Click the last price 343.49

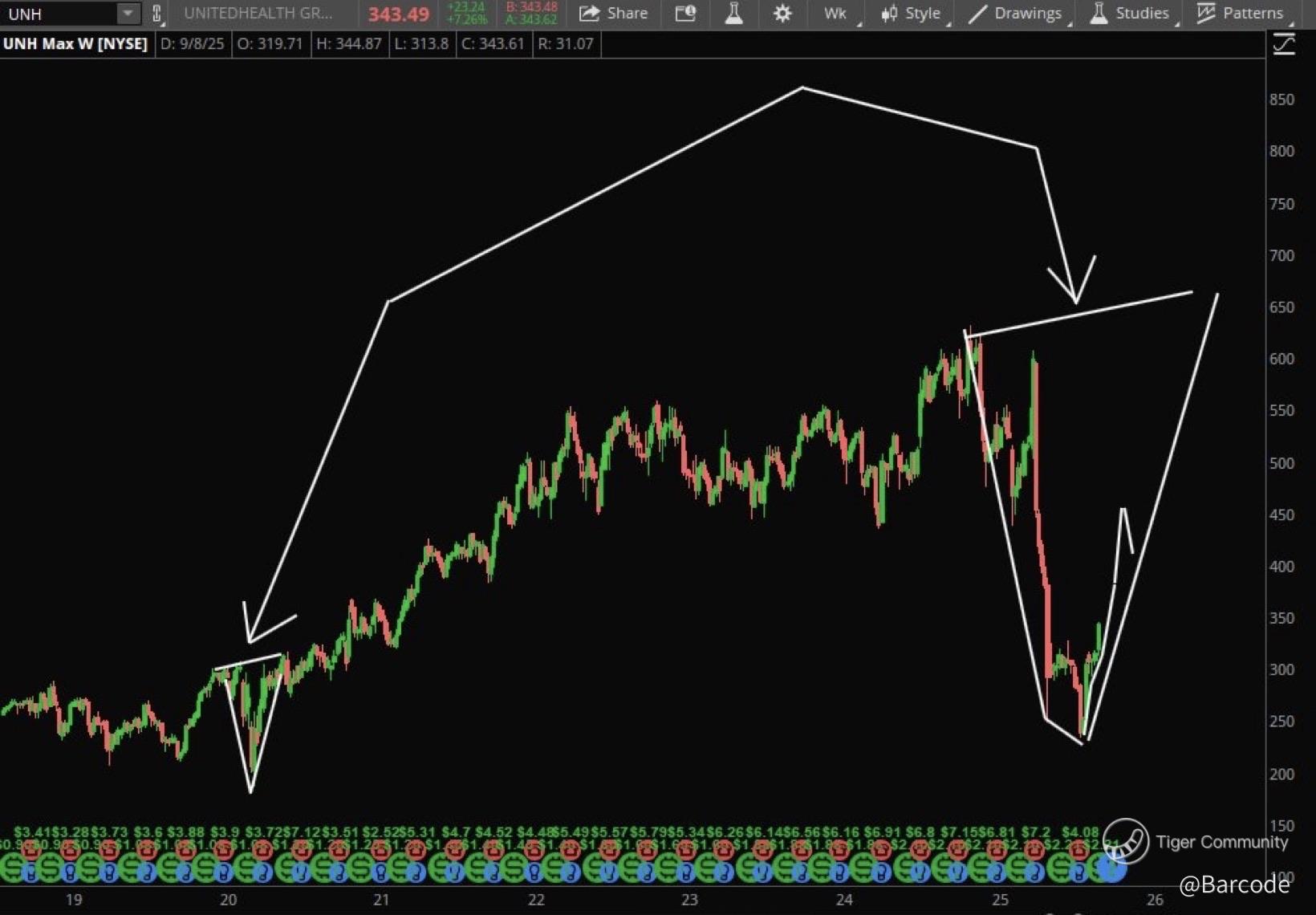pyautogui.click(x=399, y=14)
